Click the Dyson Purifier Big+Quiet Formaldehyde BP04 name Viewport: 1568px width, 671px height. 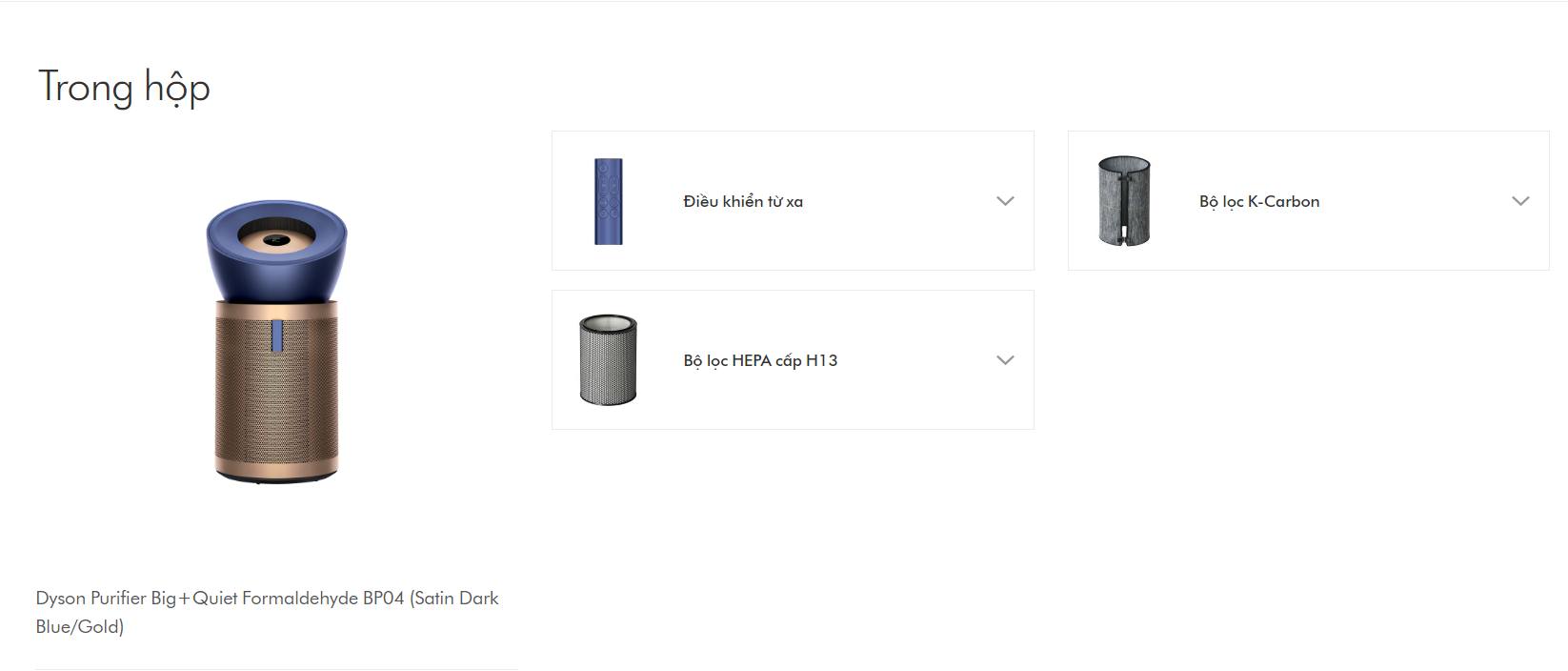(267, 599)
